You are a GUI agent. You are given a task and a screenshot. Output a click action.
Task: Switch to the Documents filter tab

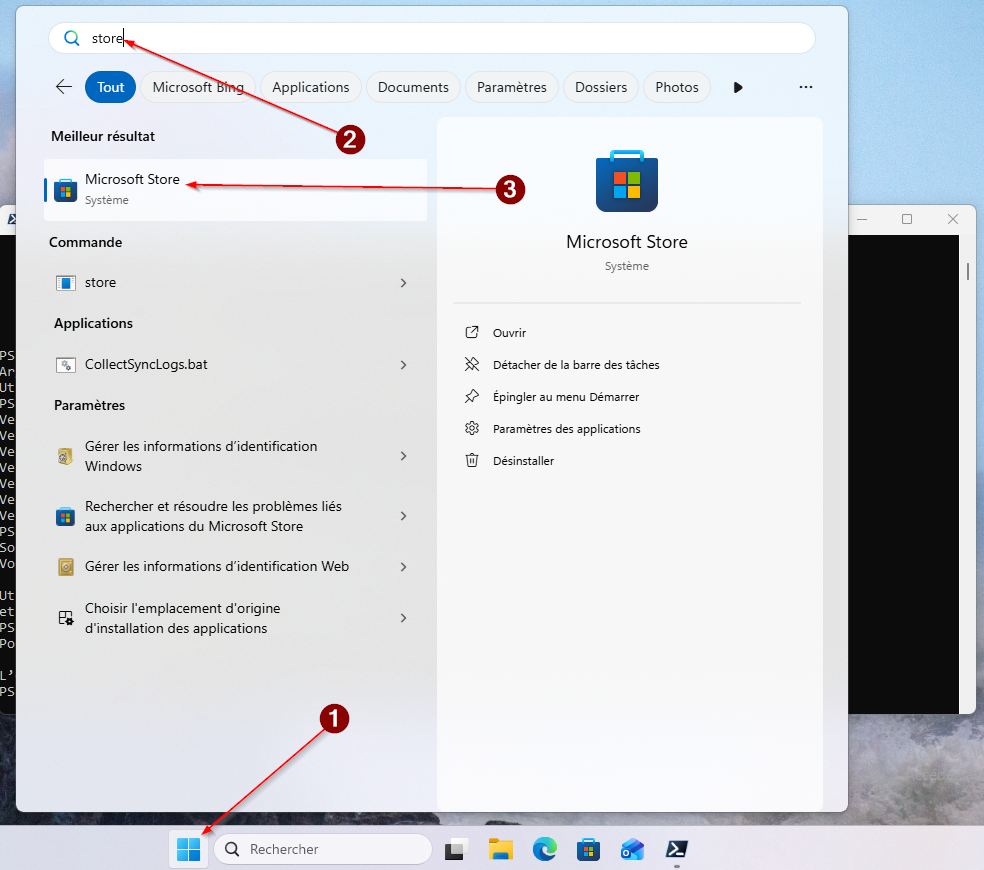413,87
